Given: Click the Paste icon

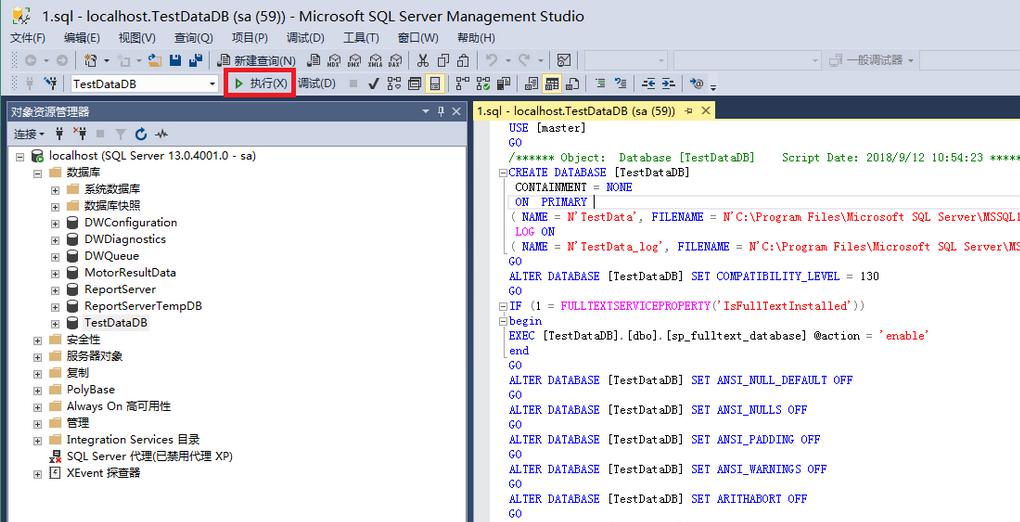Looking at the screenshot, I should coord(463,61).
